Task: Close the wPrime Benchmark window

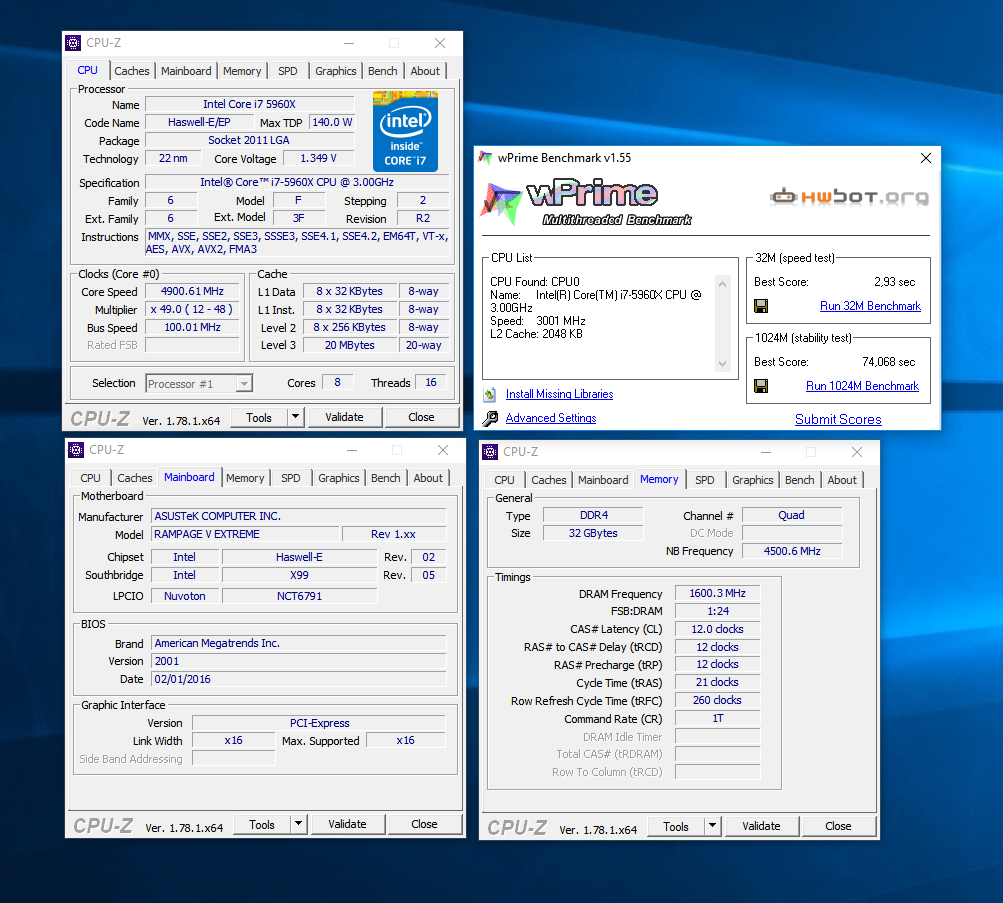Action: [926, 158]
